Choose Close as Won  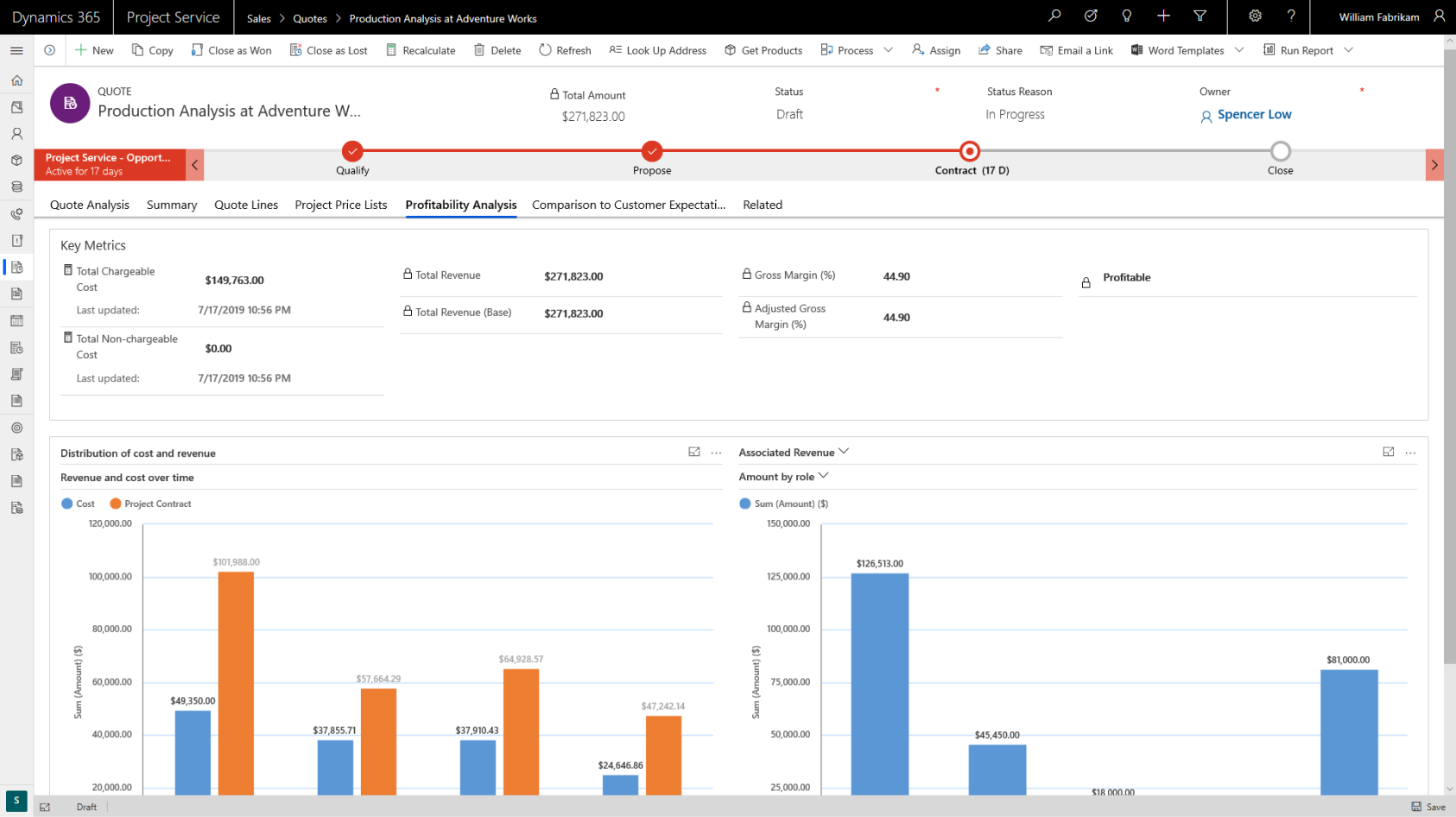point(231,50)
